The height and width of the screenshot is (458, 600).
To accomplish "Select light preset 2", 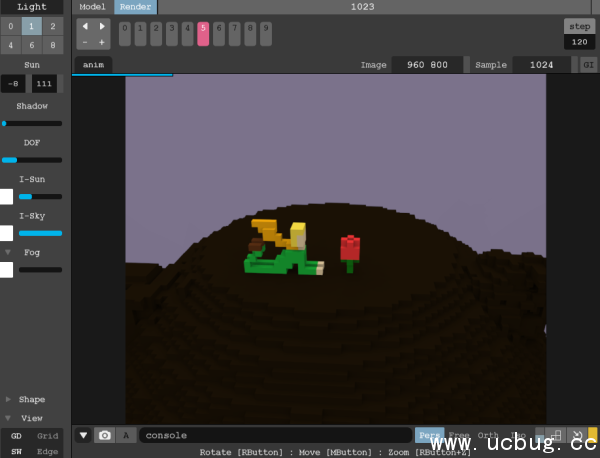I will click(x=53, y=26).
